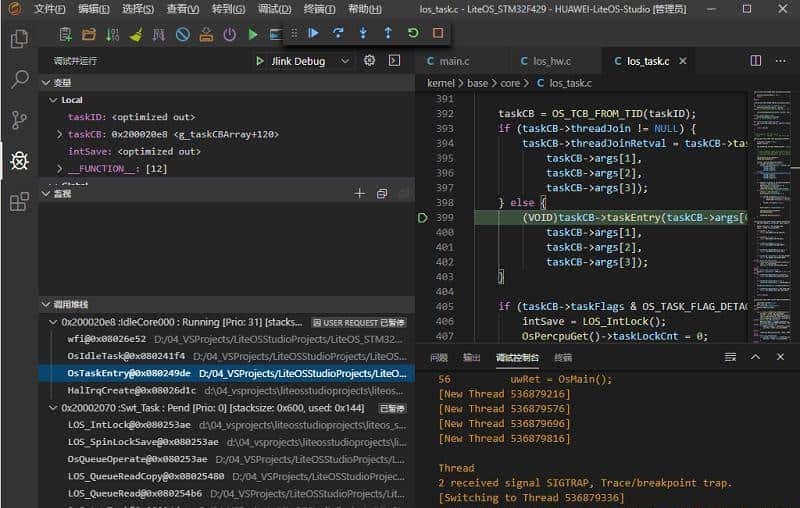Open the Edit menu
Screen dimensions: 800x508
pyautogui.click(x=94, y=9)
